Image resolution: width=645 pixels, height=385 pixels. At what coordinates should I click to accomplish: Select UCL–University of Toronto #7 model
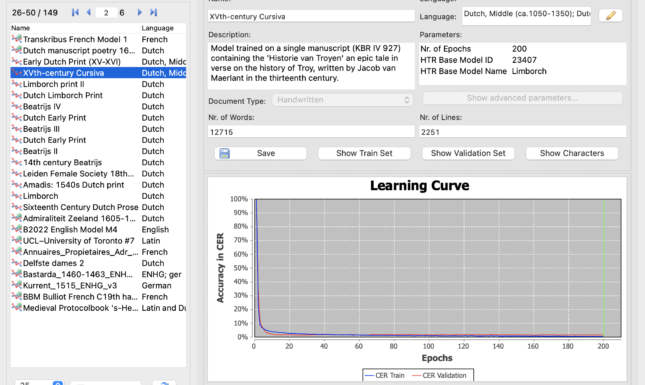coord(98,241)
